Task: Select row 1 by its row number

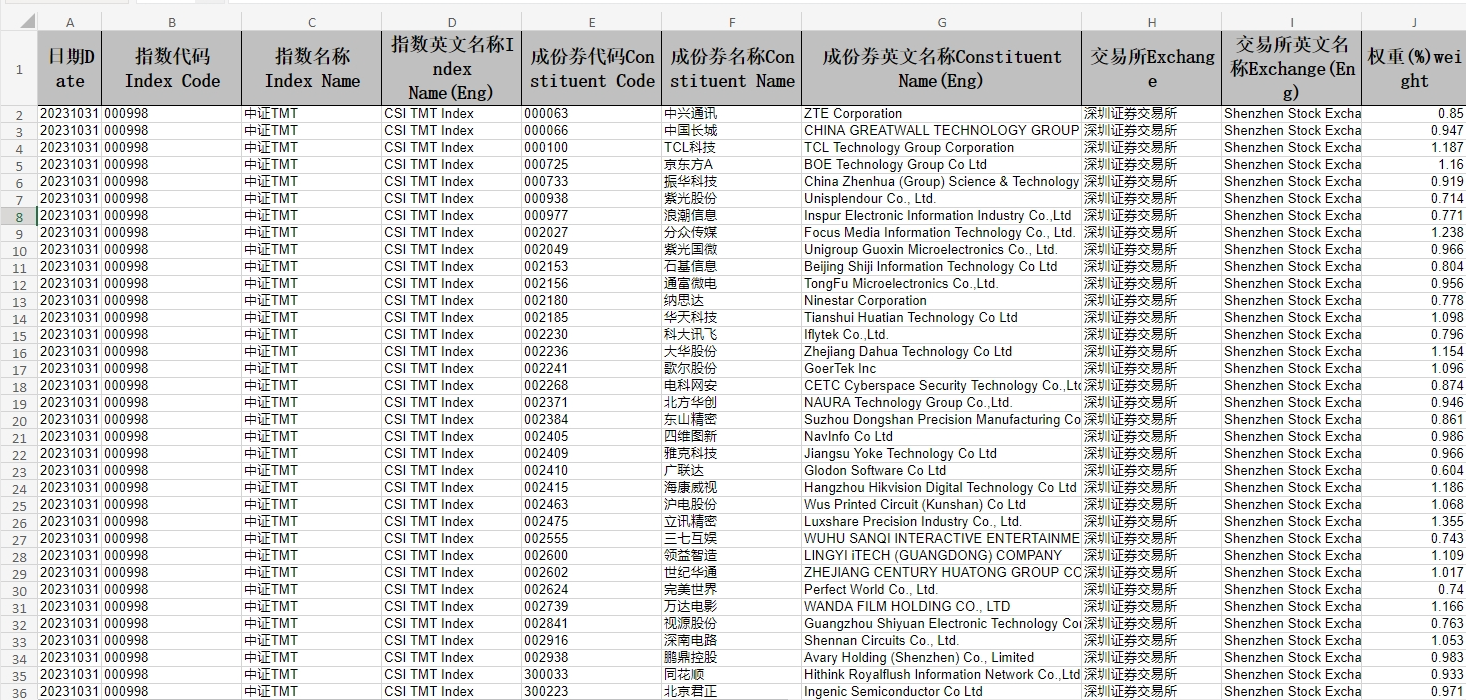Action: click(x=18, y=68)
